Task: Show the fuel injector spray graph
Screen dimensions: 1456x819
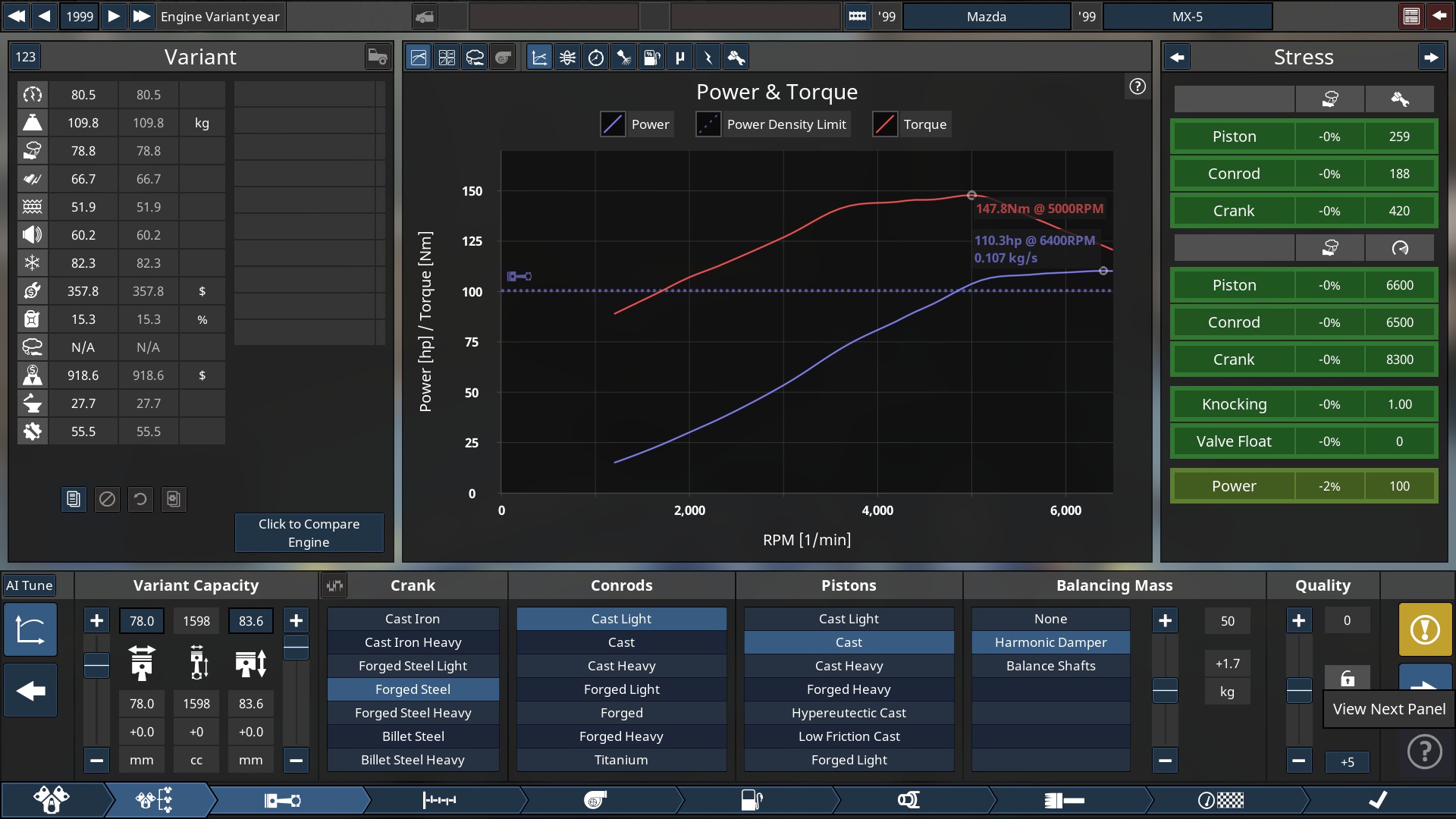Action: (623, 57)
